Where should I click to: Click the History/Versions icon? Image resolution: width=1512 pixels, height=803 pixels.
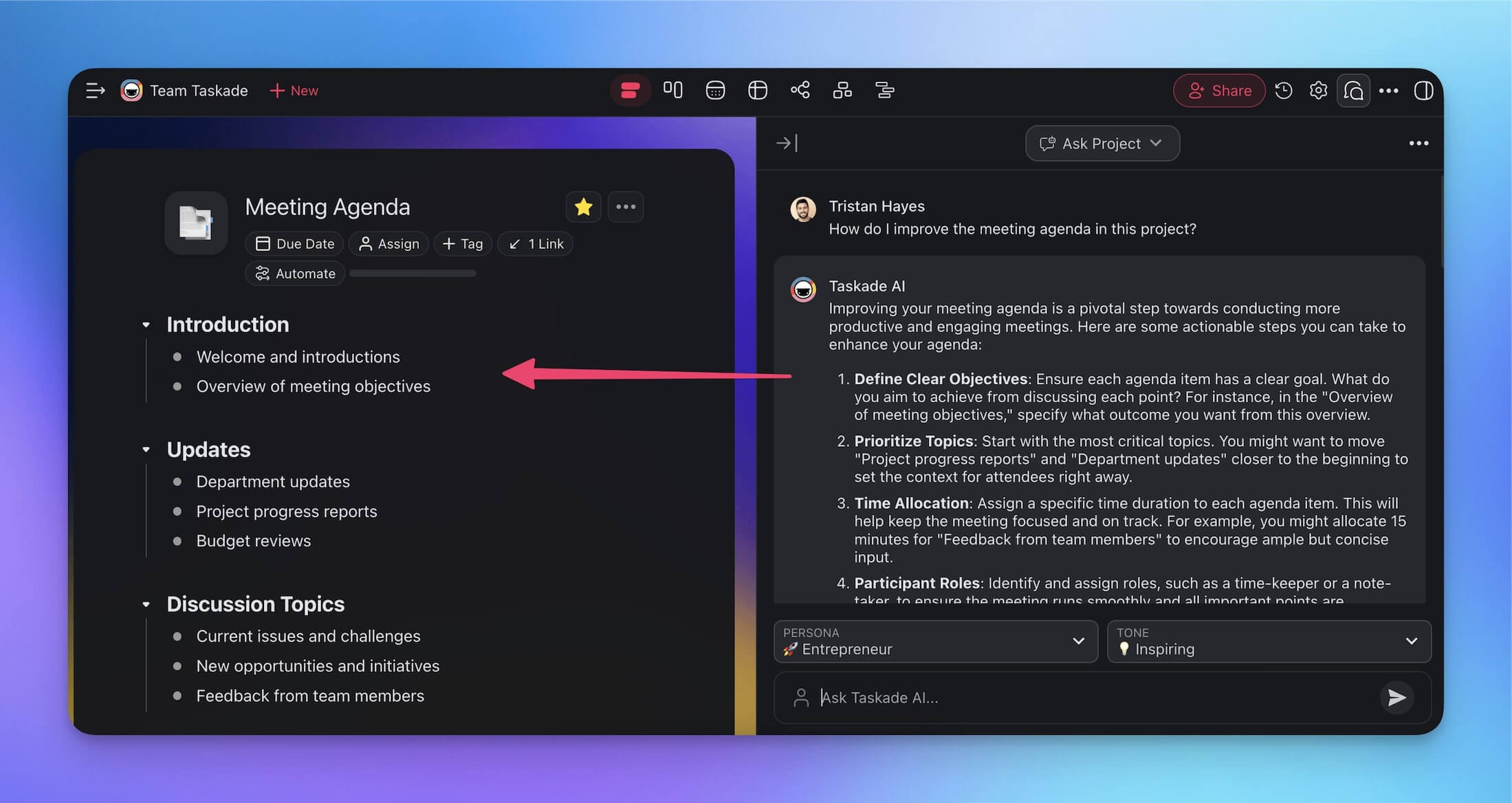[1284, 90]
